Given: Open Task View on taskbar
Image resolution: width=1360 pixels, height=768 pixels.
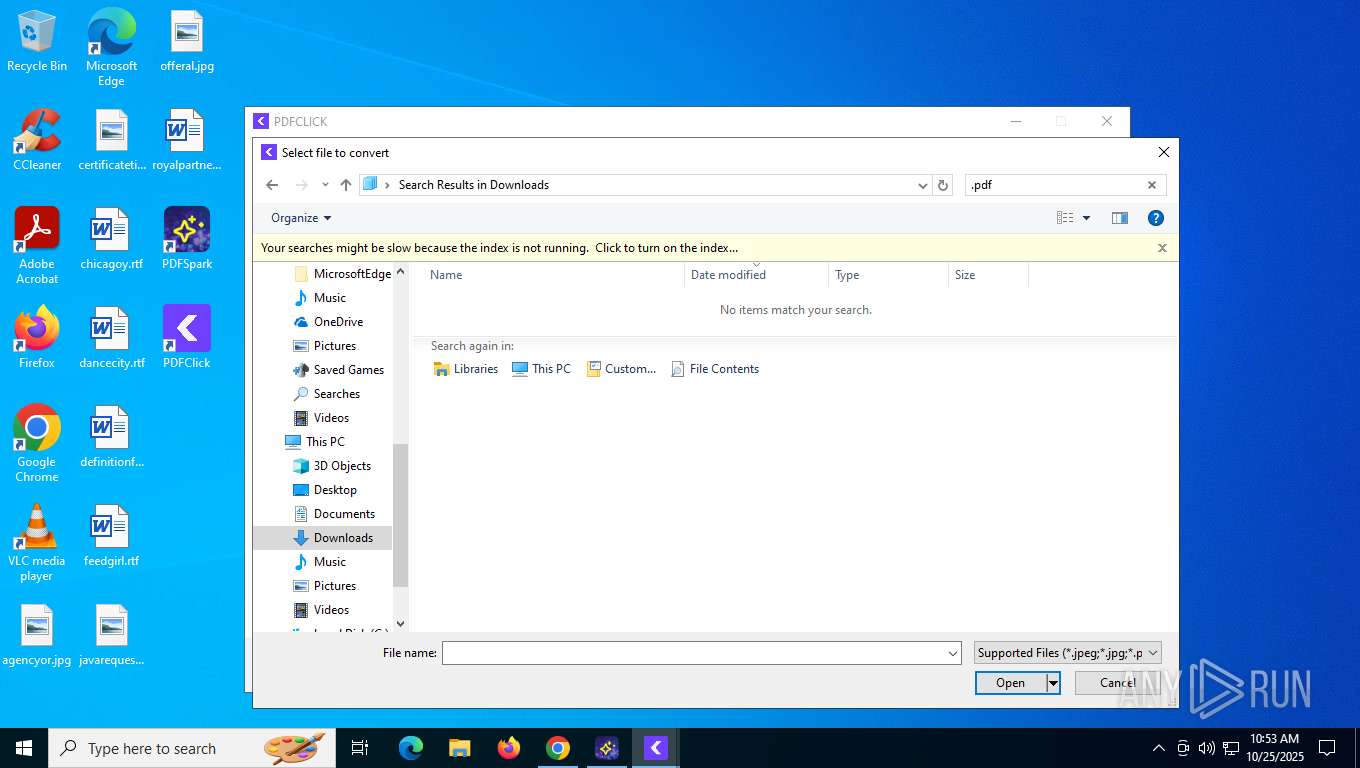Looking at the screenshot, I should click(x=360, y=748).
